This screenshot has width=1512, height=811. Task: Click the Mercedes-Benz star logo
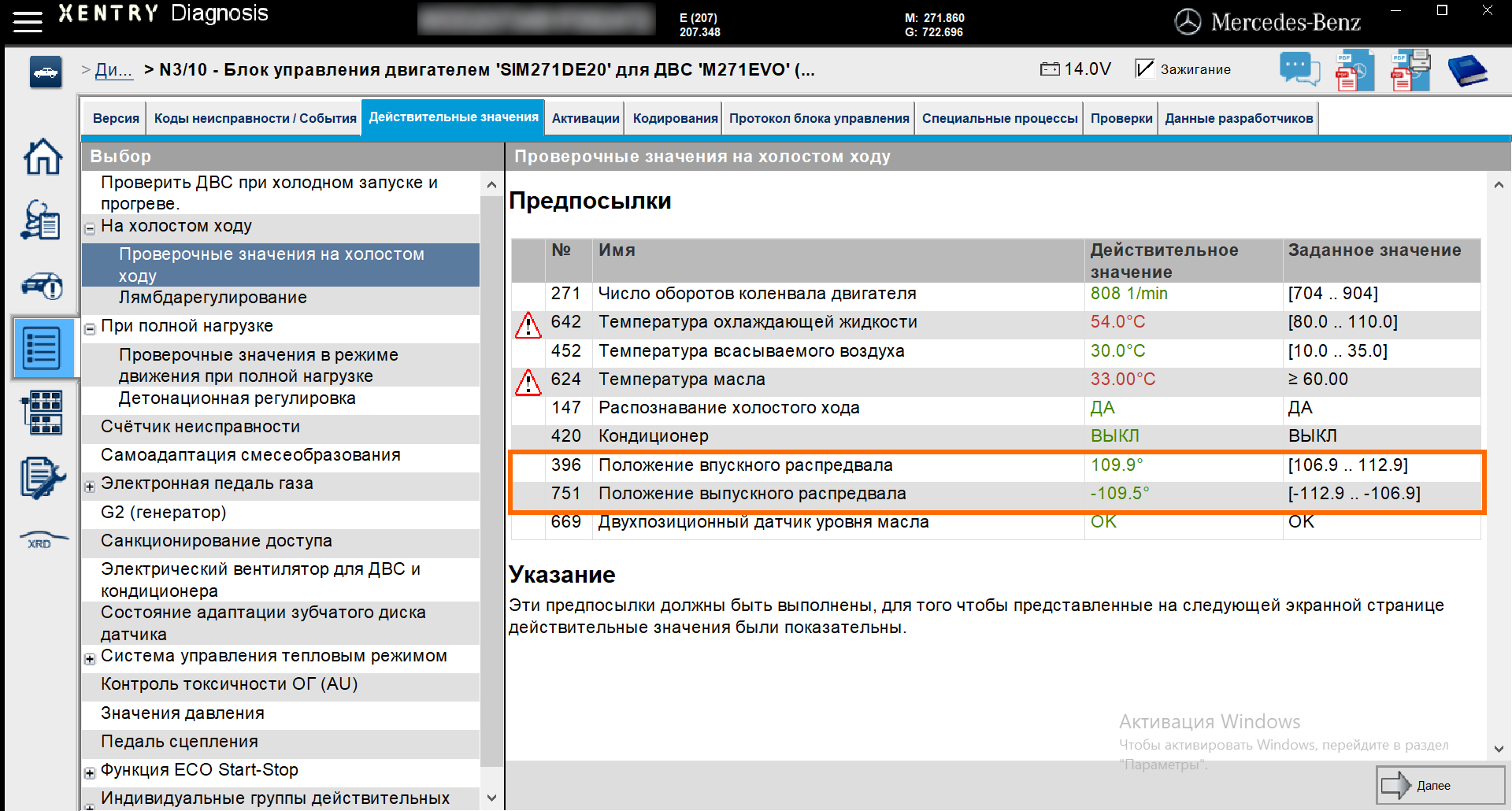point(1188,22)
